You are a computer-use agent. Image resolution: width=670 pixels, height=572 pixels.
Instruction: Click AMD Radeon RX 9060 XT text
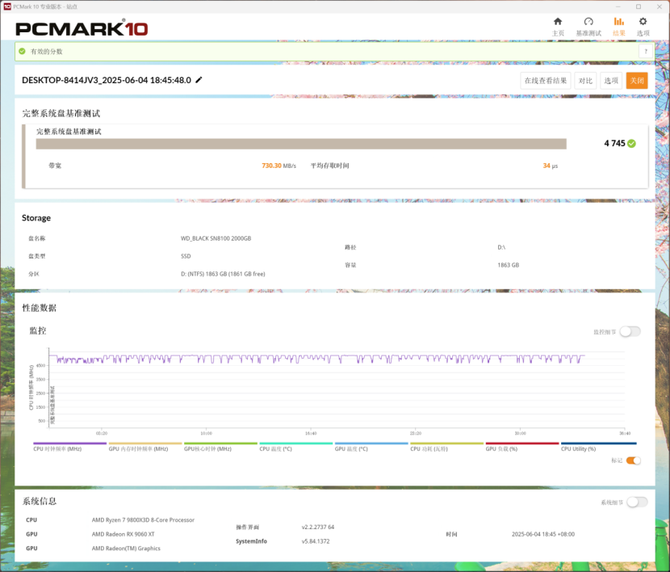coord(123,534)
